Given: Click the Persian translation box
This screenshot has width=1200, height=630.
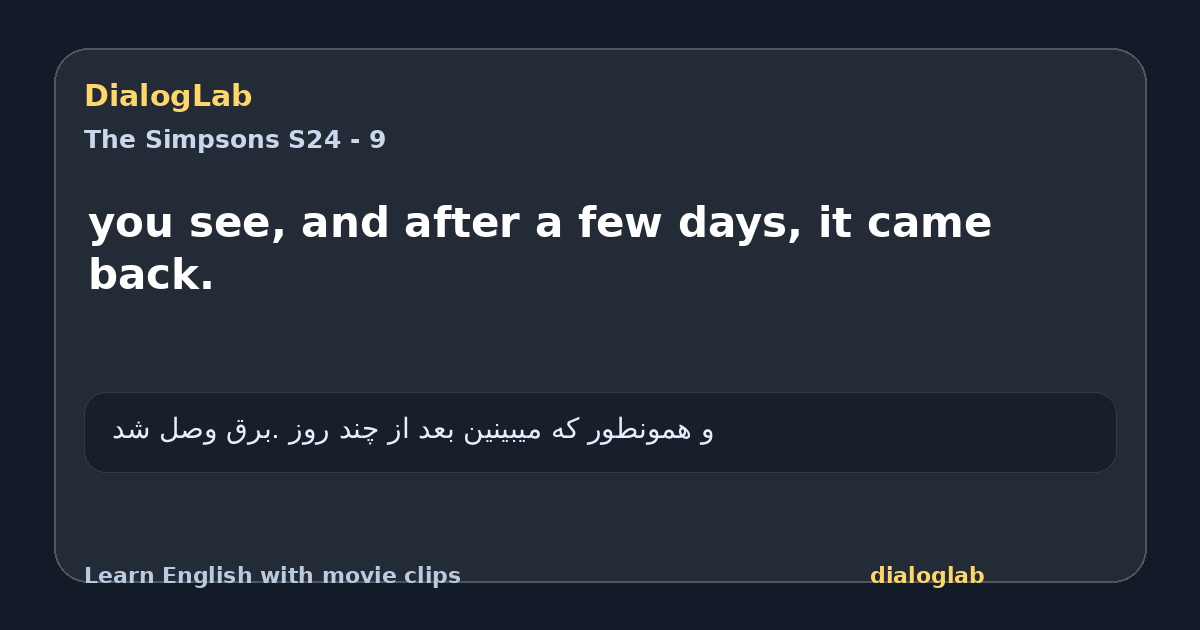Looking at the screenshot, I should (600, 432).
